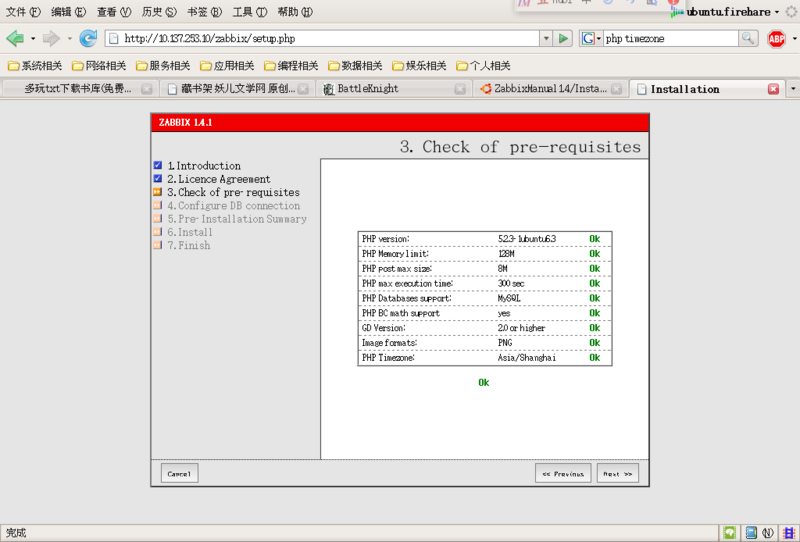Open the search engine selector dropdown arrow
Image resolution: width=800 pixels, height=542 pixels.
[598, 39]
